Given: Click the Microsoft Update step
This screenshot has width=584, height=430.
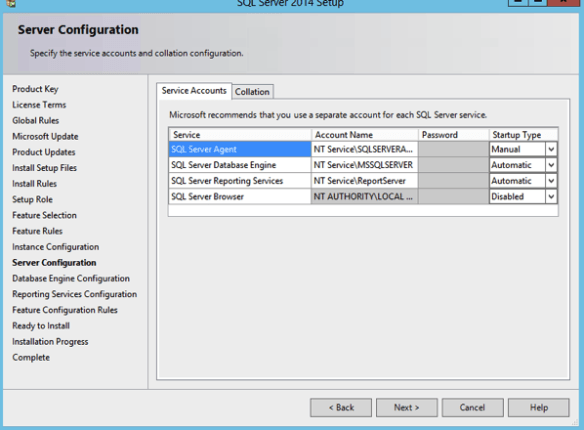Looking at the screenshot, I should pos(45,137).
